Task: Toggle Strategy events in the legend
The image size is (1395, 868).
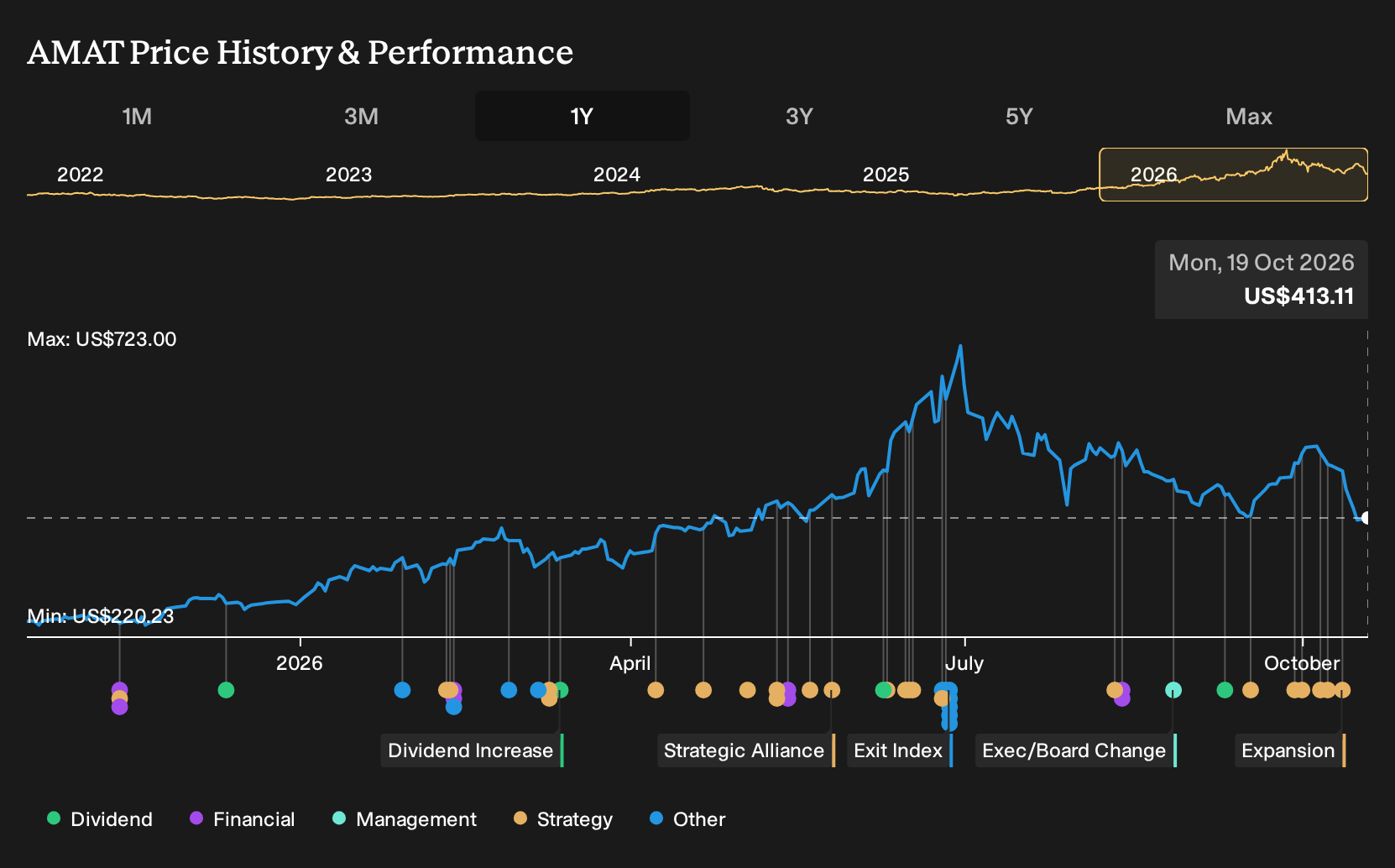Action: click(x=563, y=818)
